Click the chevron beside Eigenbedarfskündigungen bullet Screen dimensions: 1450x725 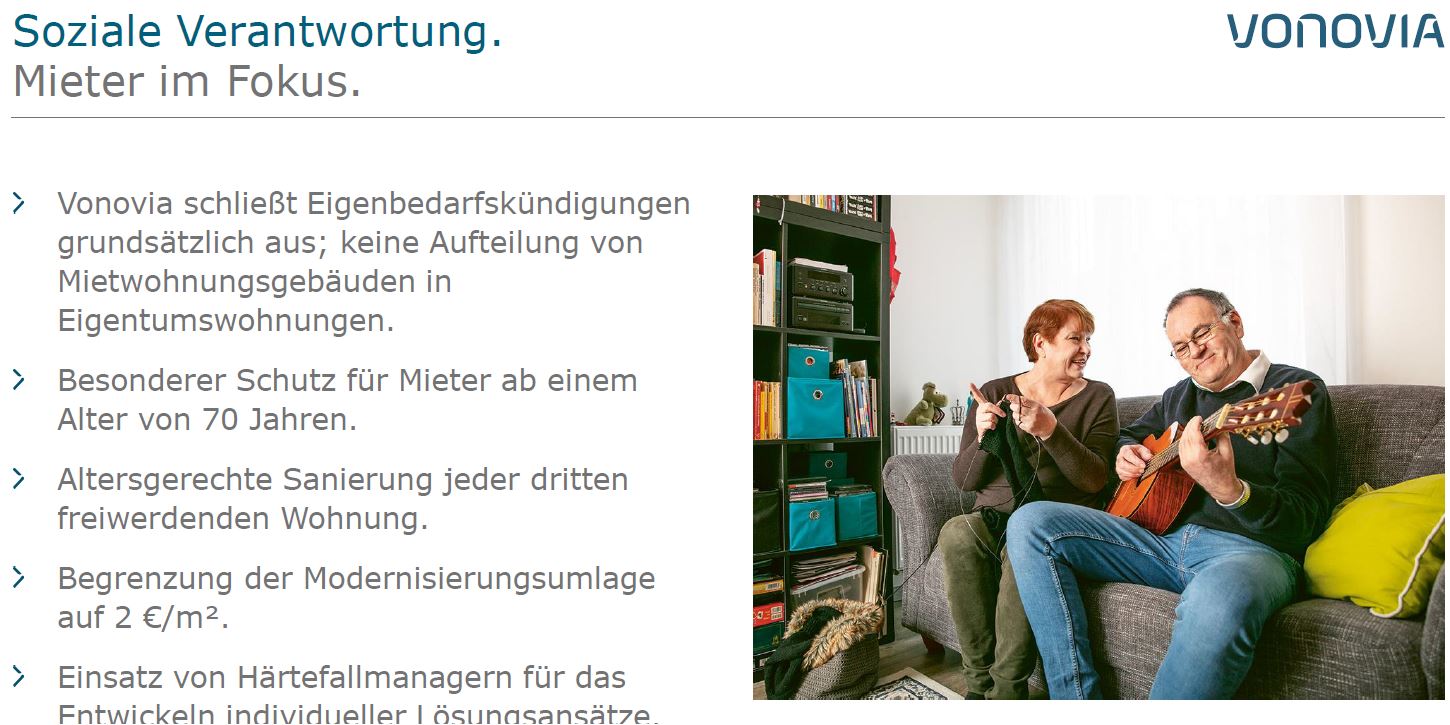pyautogui.click(x=19, y=204)
